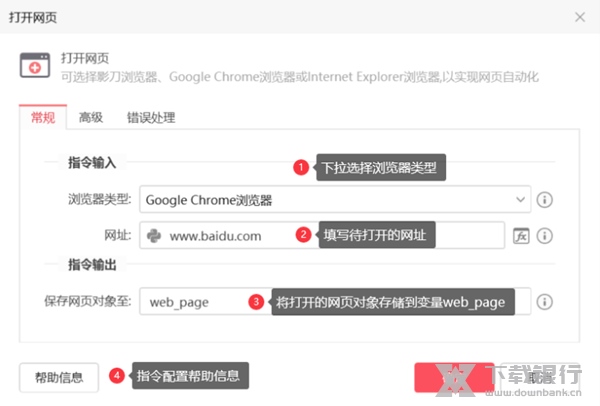Click the info icon beside browser type
600x406 pixels.
(545, 199)
